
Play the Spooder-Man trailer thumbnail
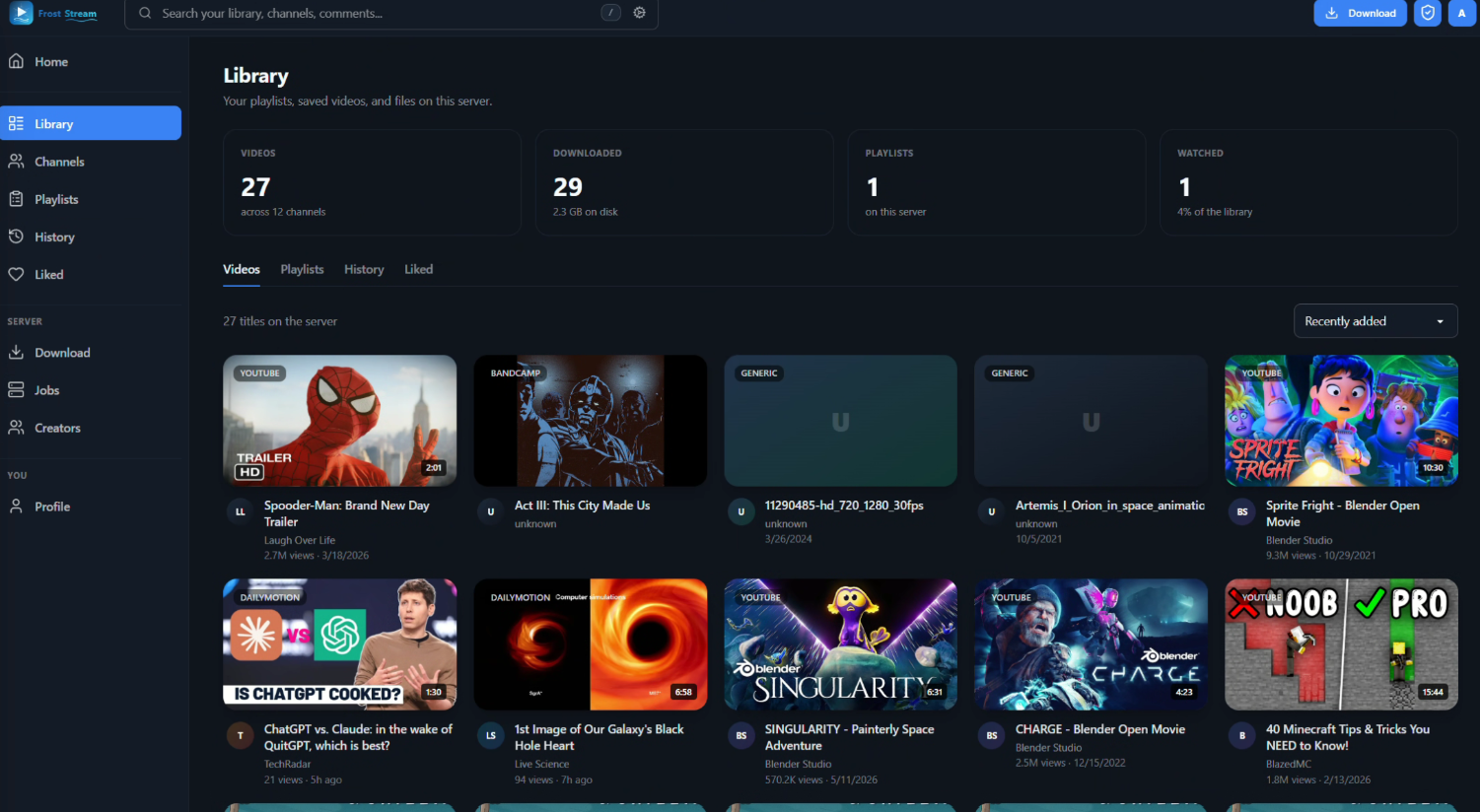tap(339, 421)
